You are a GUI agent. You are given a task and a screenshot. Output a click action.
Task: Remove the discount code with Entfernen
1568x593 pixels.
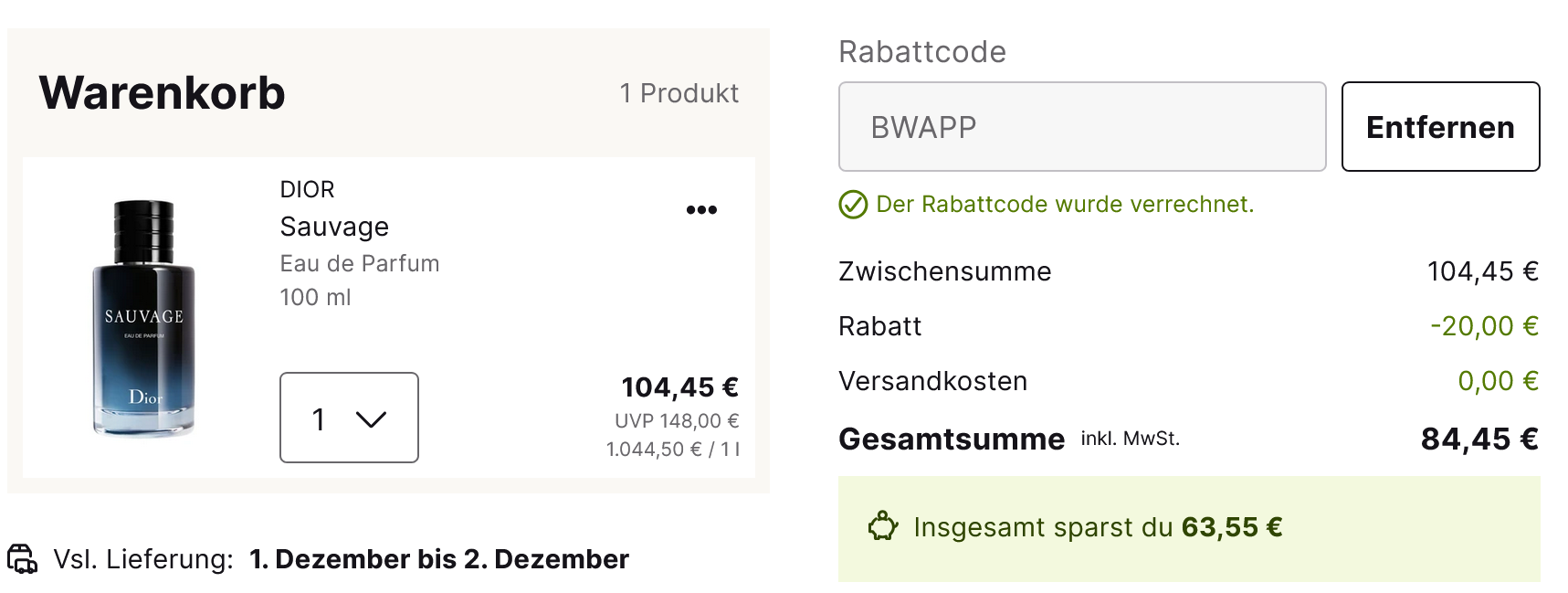click(x=1439, y=127)
